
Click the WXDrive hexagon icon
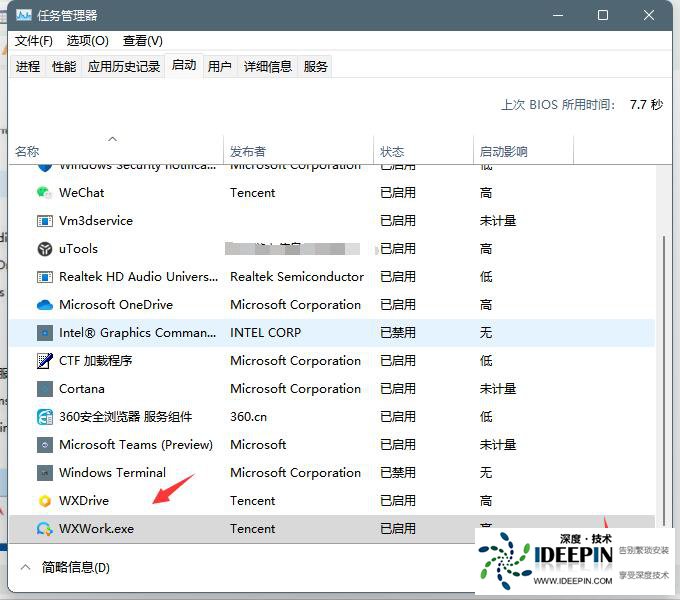(x=44, y=501)
